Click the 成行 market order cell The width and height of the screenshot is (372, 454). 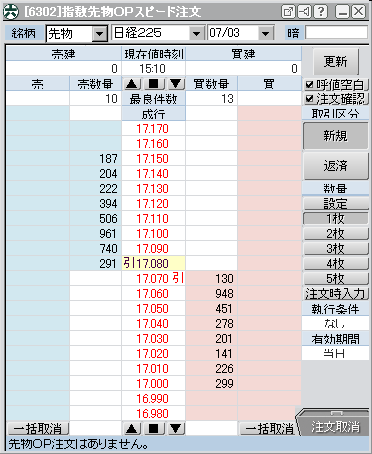tap(153, 114)
